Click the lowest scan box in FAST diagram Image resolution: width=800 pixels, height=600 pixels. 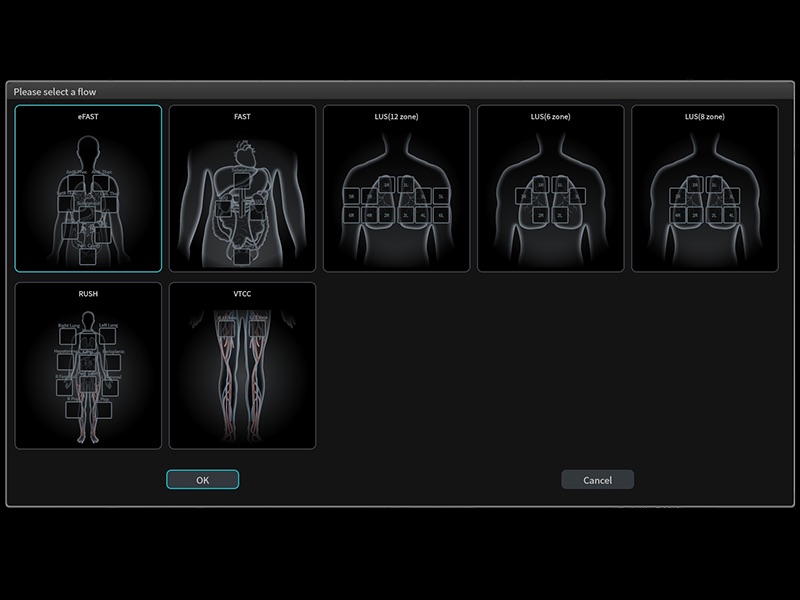point(242,256)
